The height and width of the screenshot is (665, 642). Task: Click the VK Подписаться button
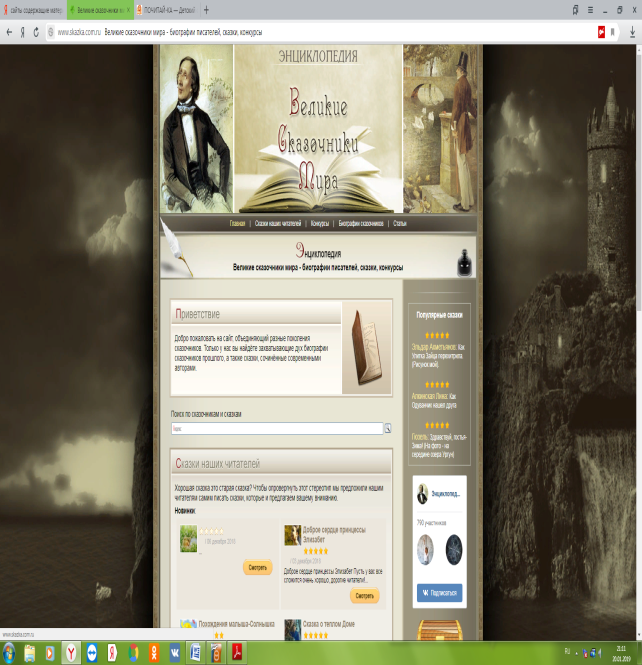pyautogui.click(x=440, y=593)
